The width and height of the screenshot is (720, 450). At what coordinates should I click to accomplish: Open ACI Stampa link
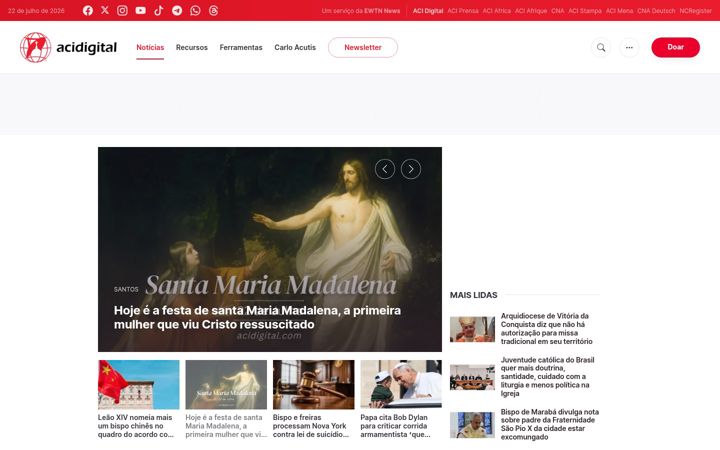point(585,11)
